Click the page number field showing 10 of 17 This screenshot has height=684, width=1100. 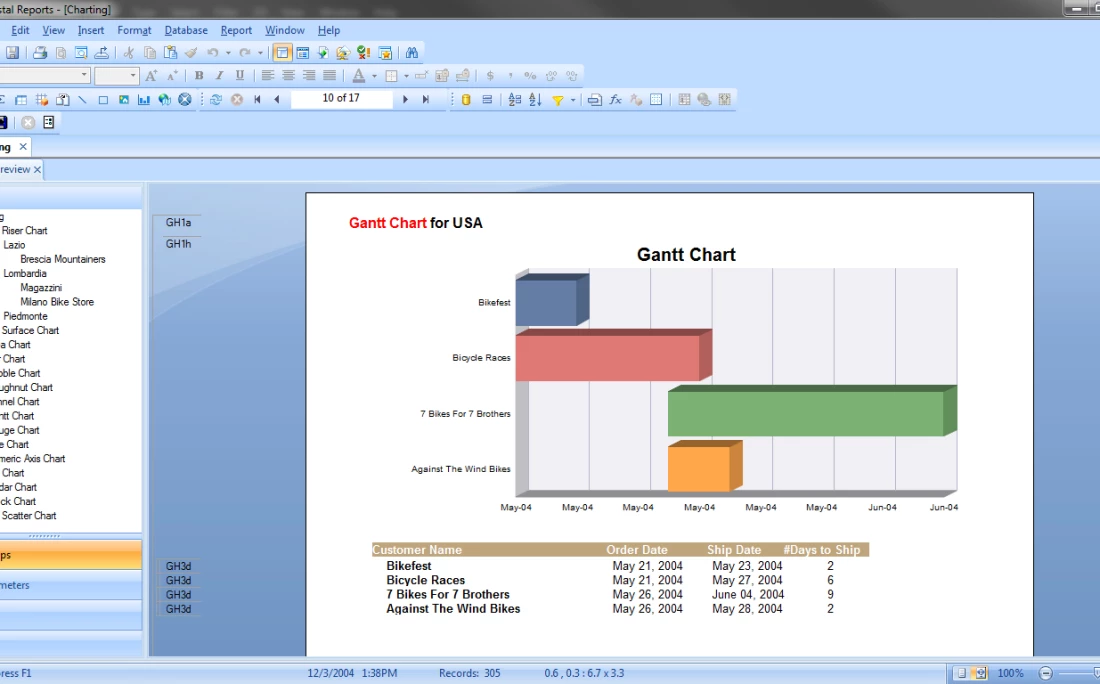341,99
